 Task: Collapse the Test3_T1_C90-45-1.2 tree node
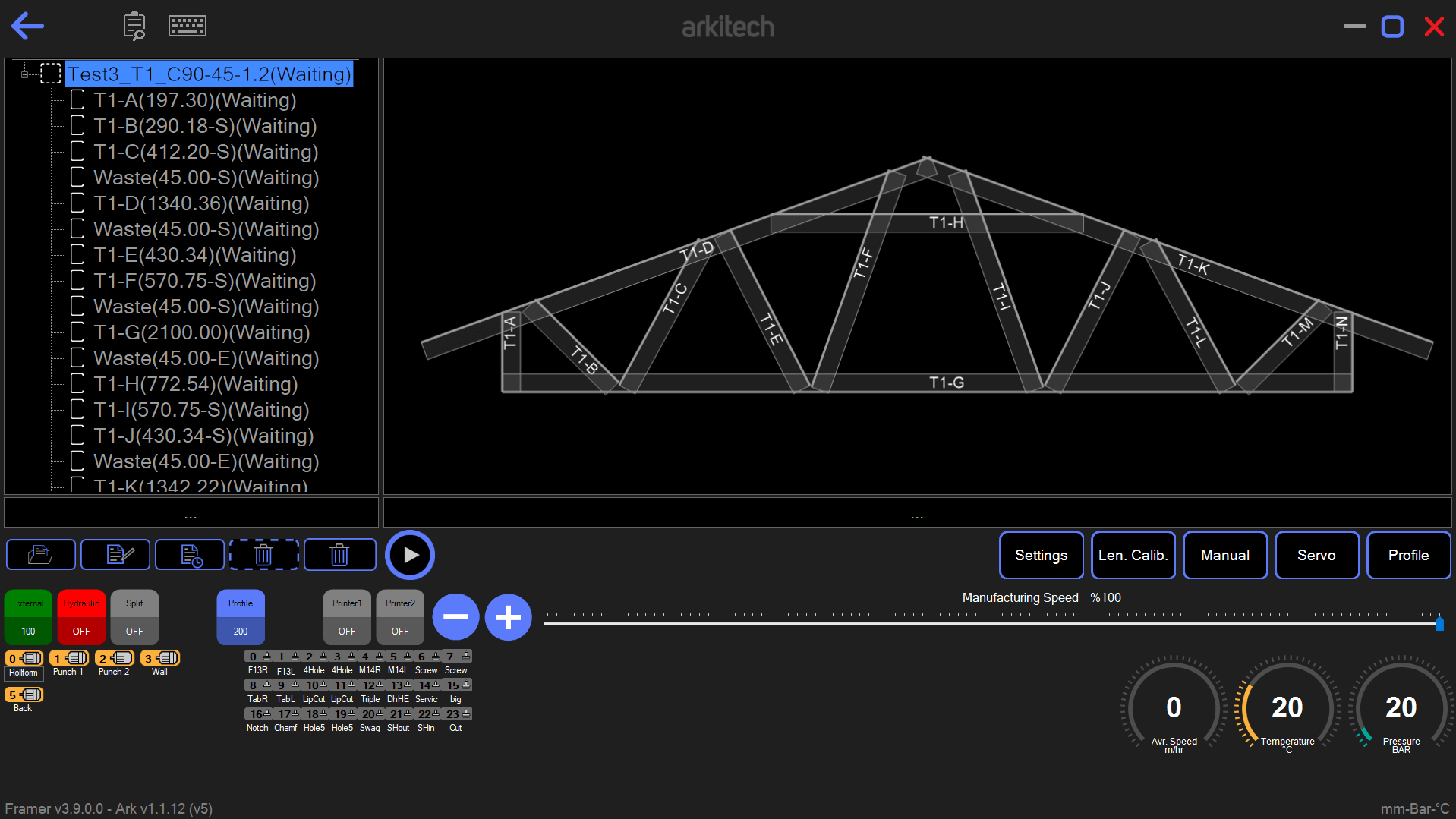pyautogui.click(x=26, y=74)
